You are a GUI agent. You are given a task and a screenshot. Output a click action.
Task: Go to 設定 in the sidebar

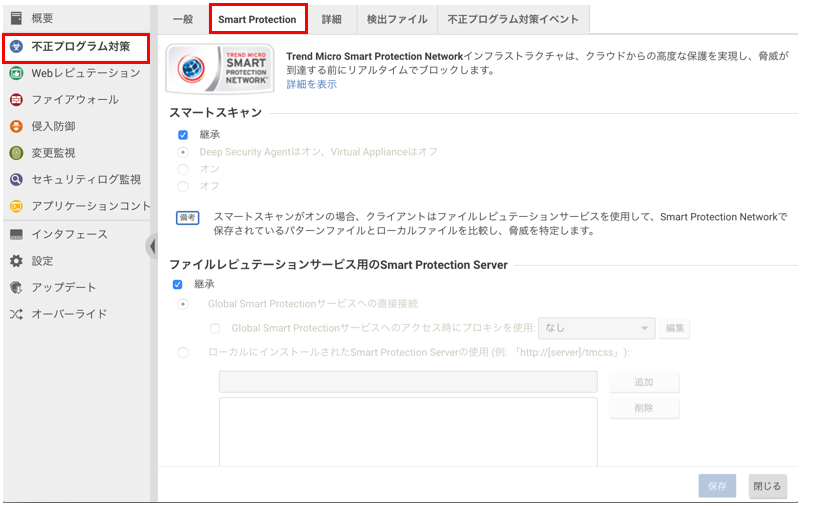pyautogui.click(x=42, y=261)
